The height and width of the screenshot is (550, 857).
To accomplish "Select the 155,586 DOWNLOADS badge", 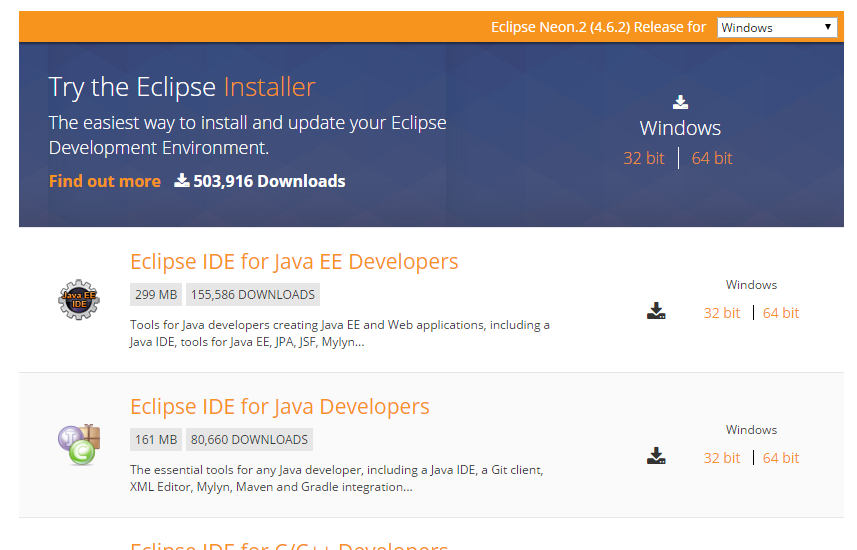I will click(x=253, y=295).
